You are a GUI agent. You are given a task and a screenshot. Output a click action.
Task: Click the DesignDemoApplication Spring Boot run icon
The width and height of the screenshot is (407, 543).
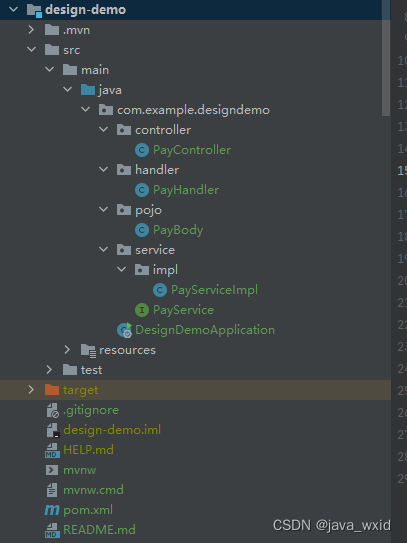point(124,330)
